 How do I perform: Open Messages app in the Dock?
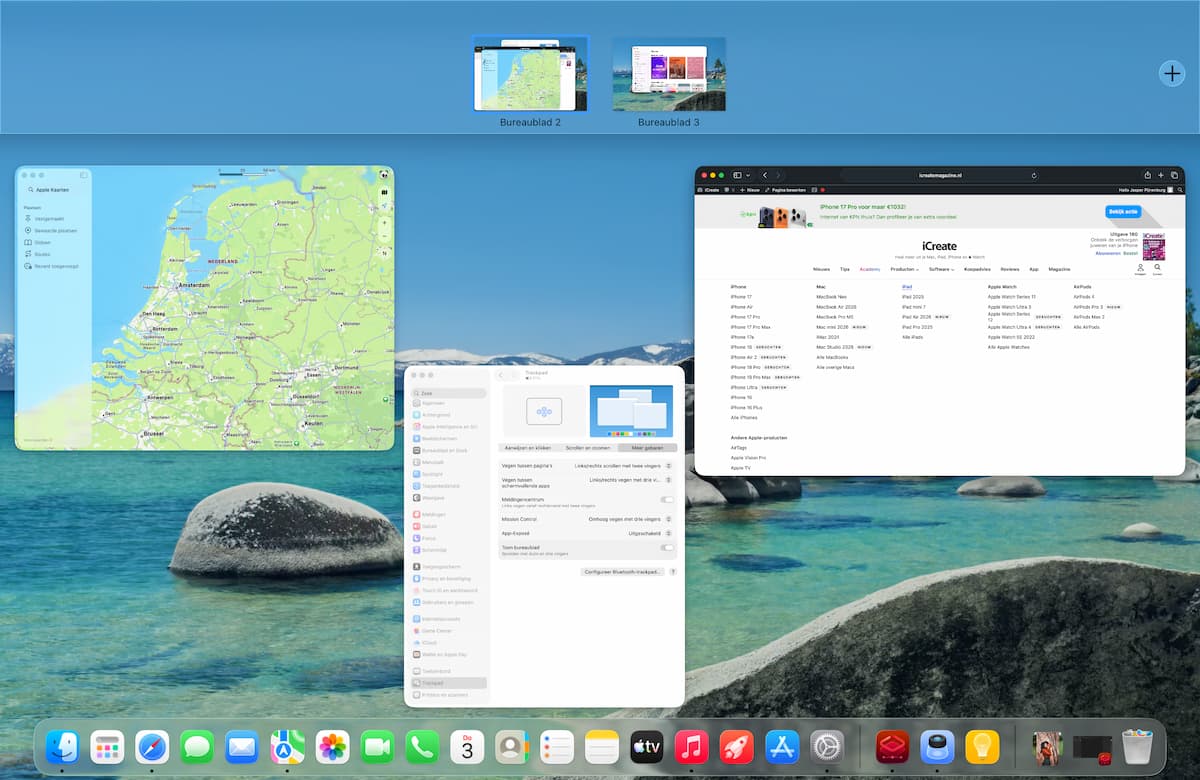pyautogui.click(x=197, y=747)
